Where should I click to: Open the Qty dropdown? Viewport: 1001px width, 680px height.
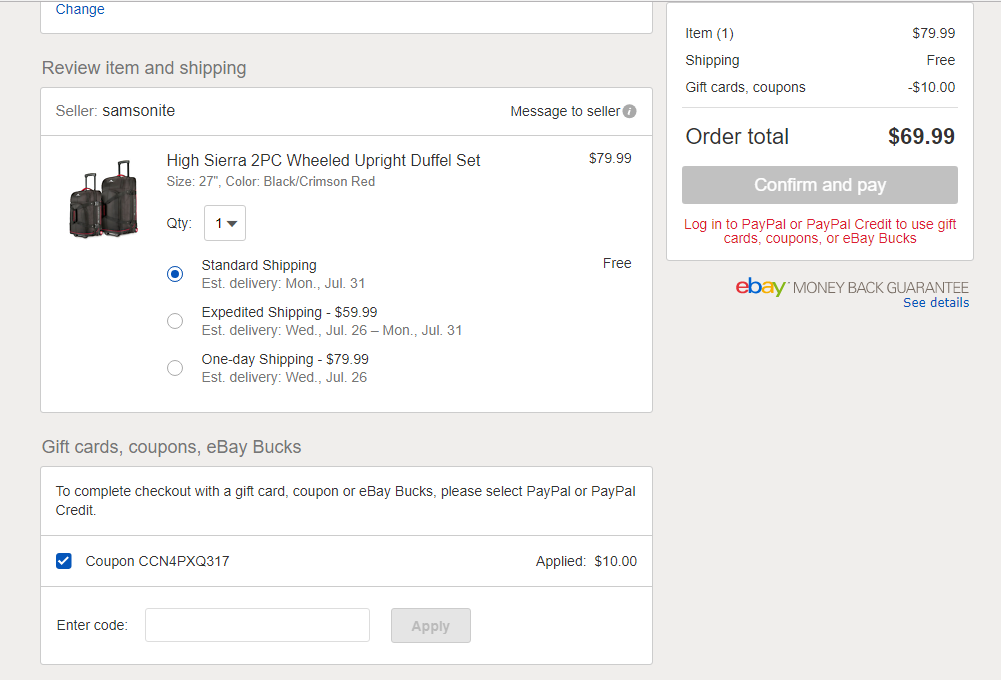(225, 223)
